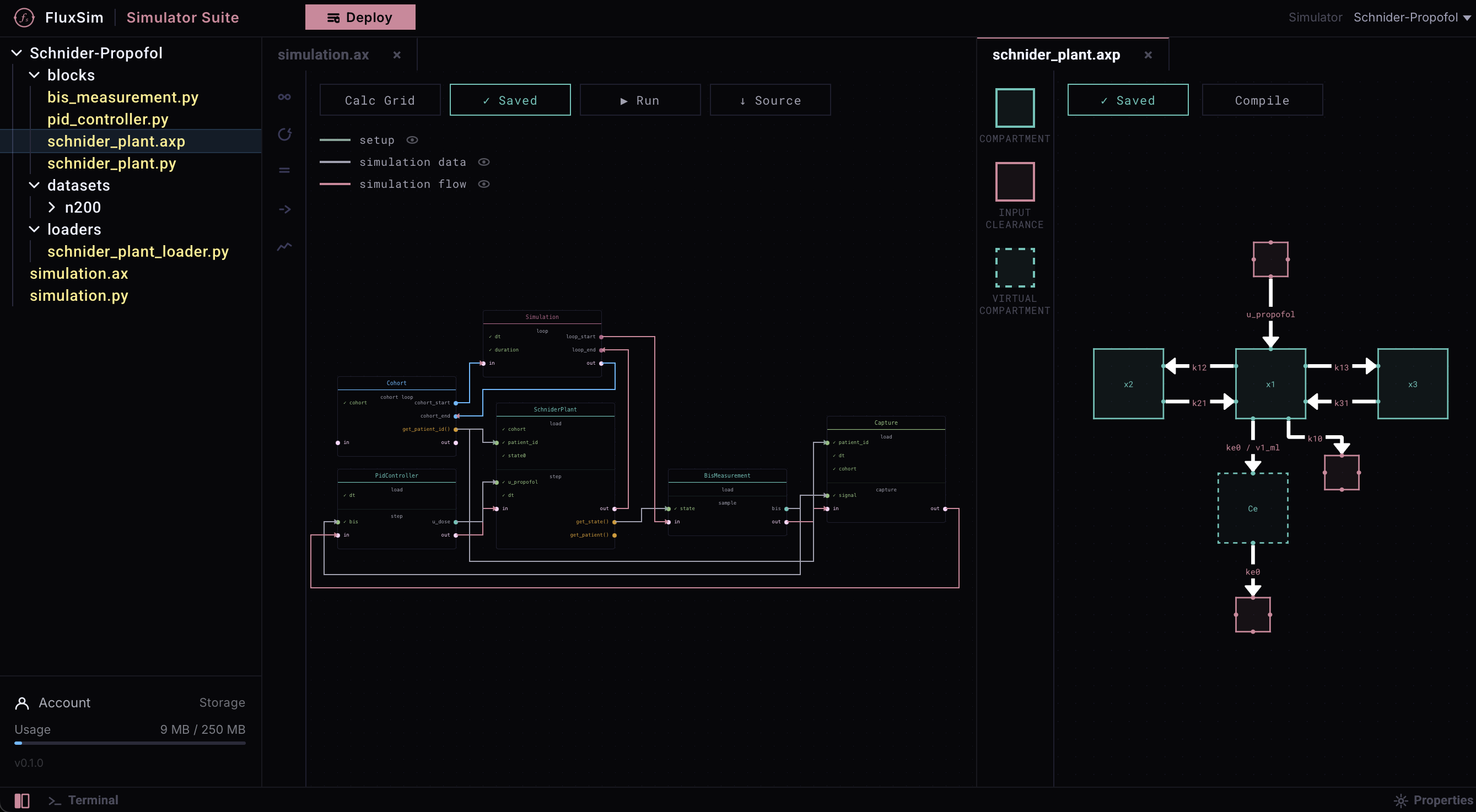The width and height of the screenshot is (1476, 812).
Task: Toggle visibility of setup layer
Action: tap(412, 140)
